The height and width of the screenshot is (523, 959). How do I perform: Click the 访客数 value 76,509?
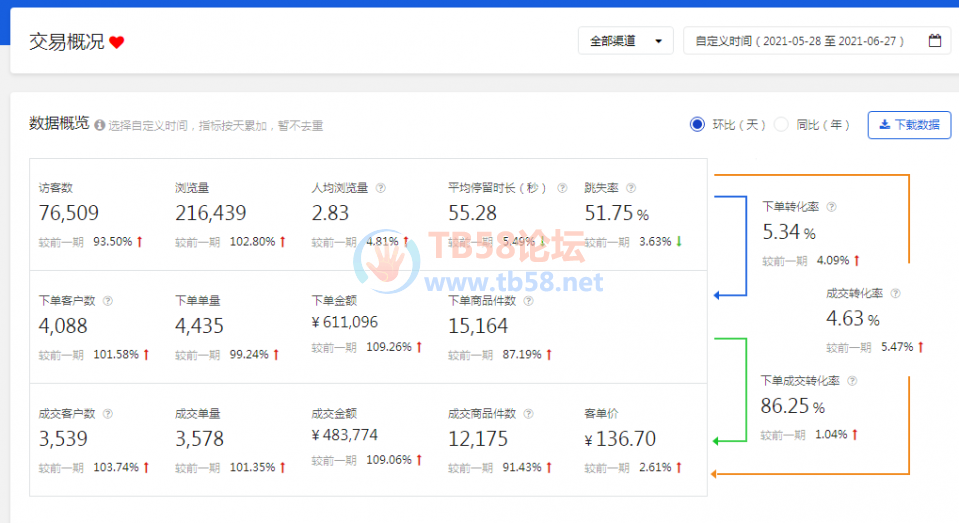[69, 212]
